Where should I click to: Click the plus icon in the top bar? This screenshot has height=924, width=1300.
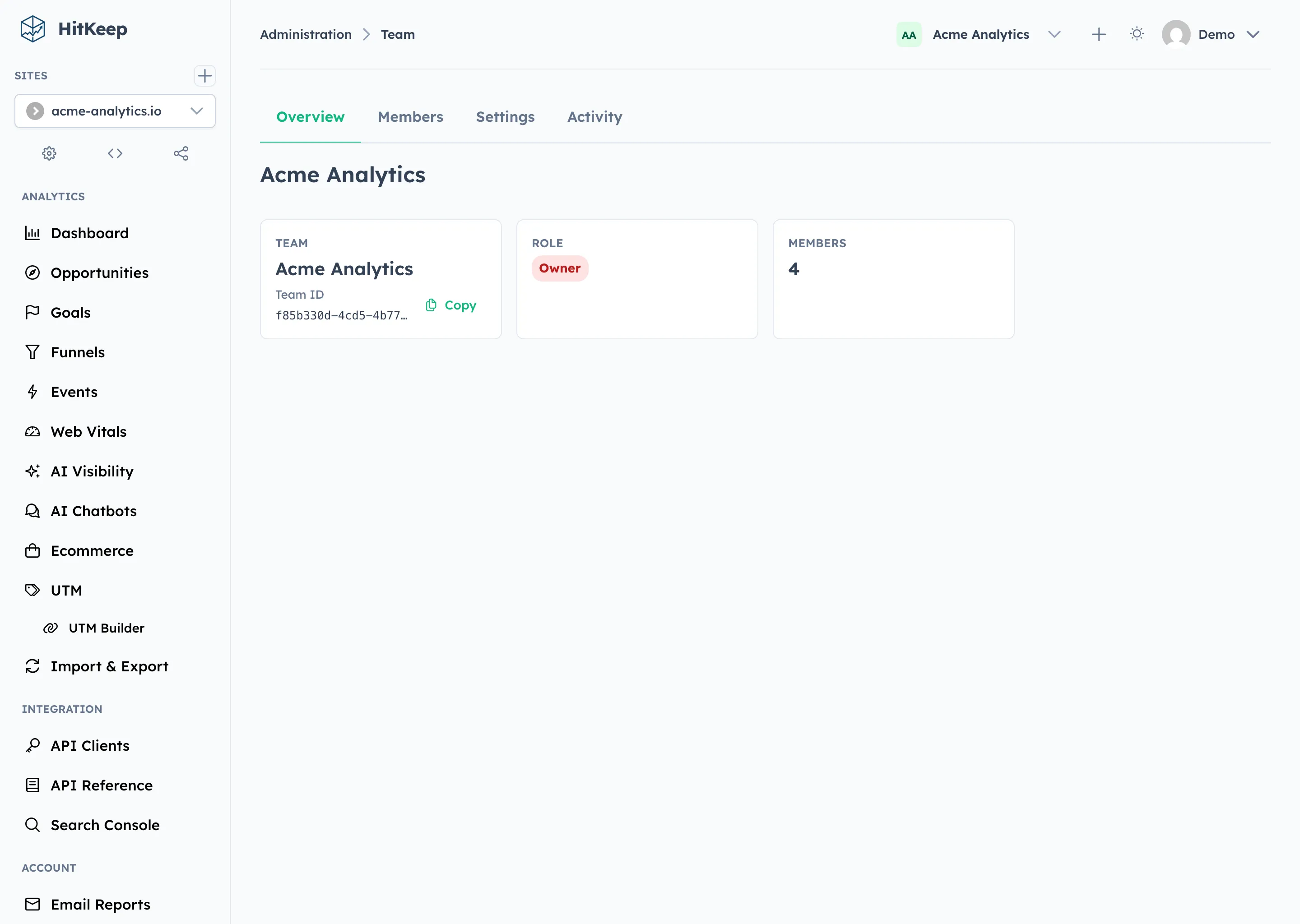click(x=1099, y=35)
